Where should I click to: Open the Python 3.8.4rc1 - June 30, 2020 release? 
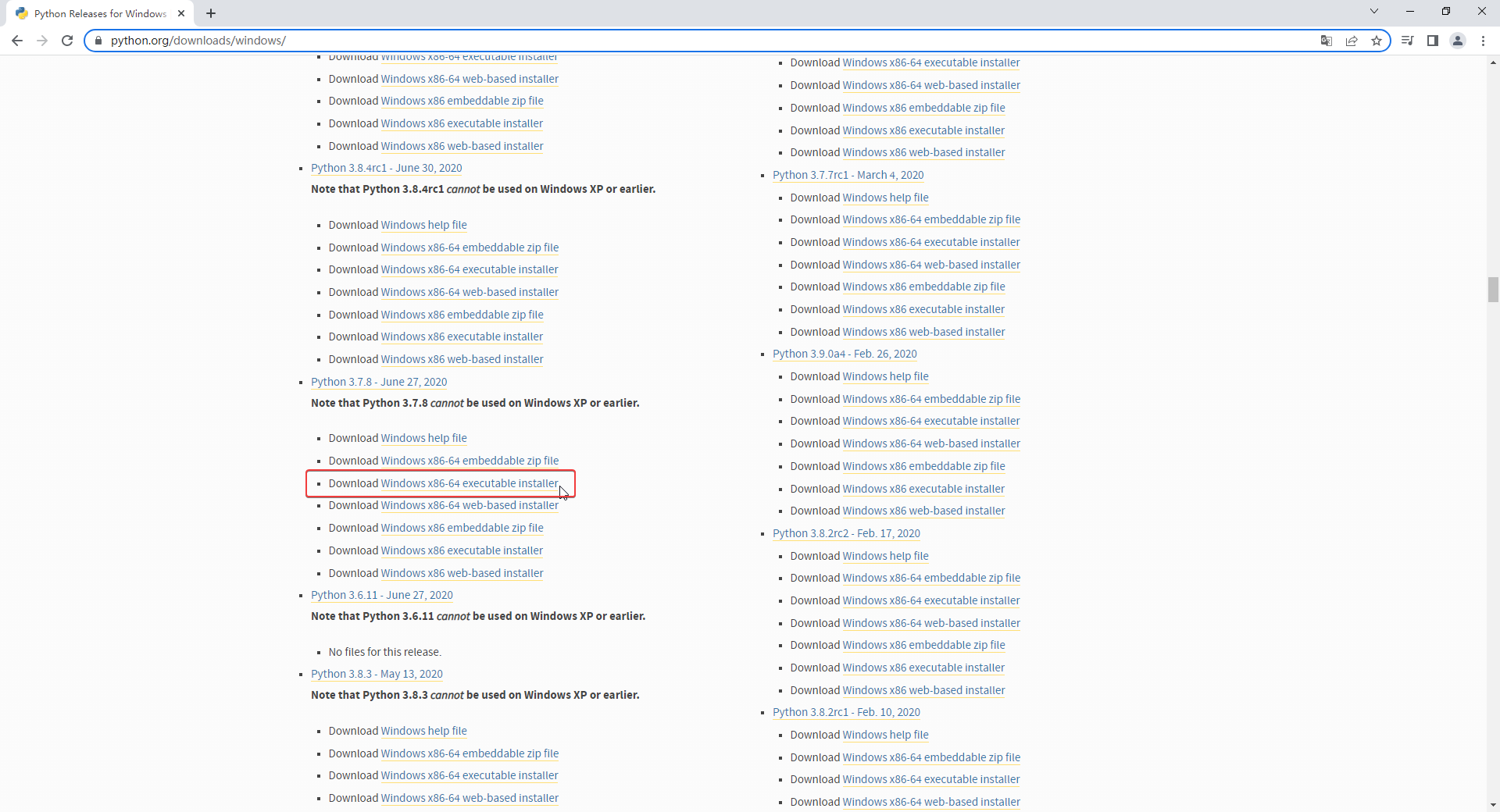[x=386, y=168]
